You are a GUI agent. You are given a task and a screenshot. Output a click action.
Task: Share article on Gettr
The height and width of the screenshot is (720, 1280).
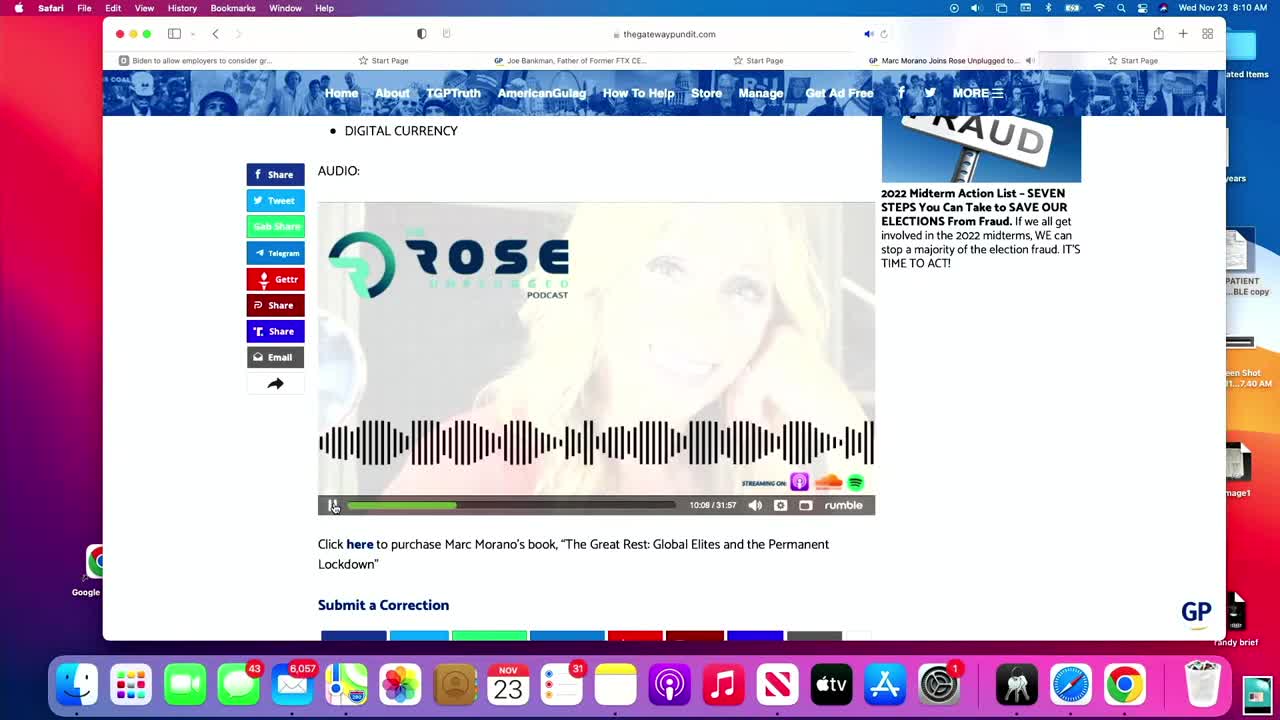pyautogui.click(x=275, y=279)
